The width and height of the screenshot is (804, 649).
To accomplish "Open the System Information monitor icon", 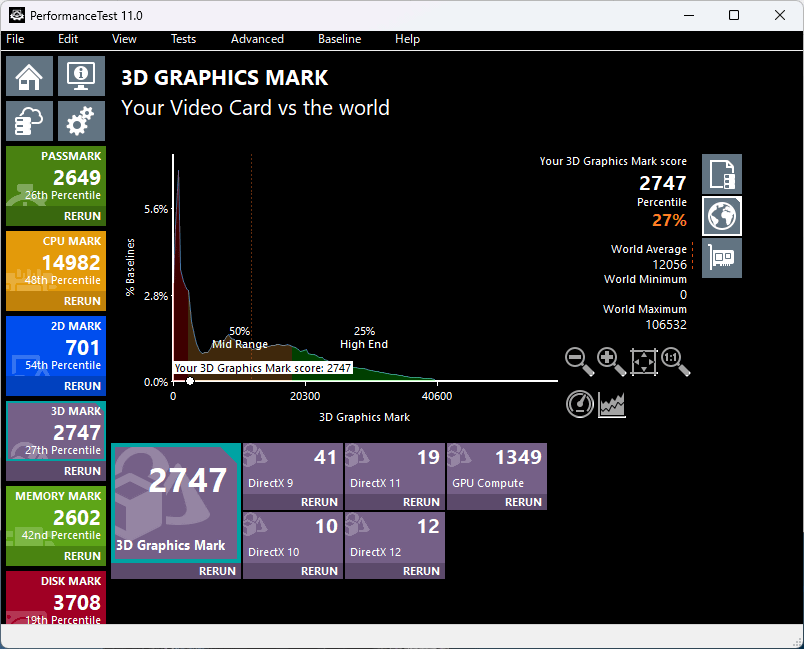I will pos(82,76).
